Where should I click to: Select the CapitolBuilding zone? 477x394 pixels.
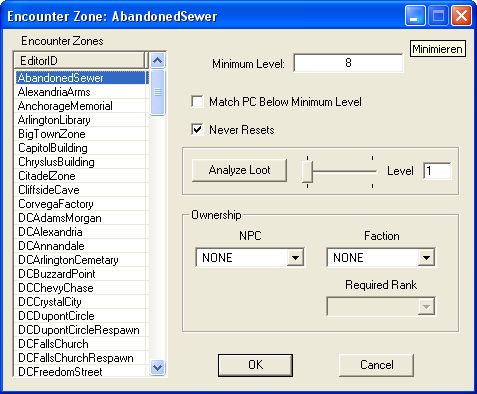click(81, 148)
